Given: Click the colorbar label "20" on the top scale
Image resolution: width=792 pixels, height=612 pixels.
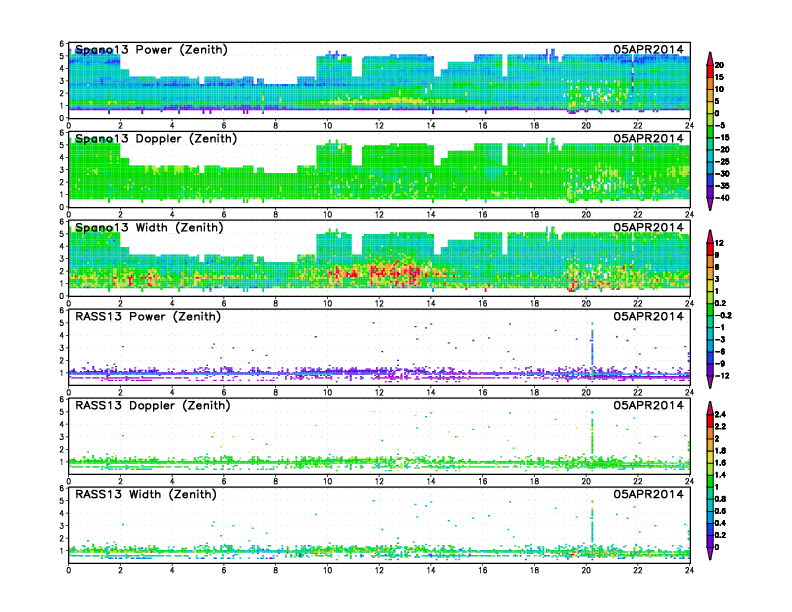Looking at the screenshot, I should [x=719, y=65].
